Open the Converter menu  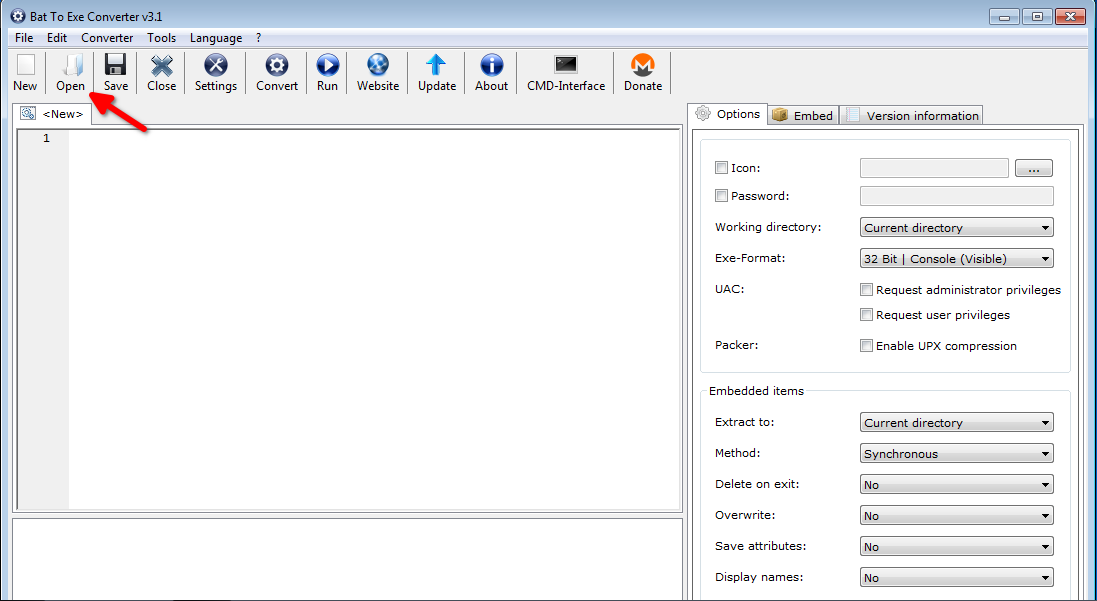pyautogui.click(x=107, y=38)
